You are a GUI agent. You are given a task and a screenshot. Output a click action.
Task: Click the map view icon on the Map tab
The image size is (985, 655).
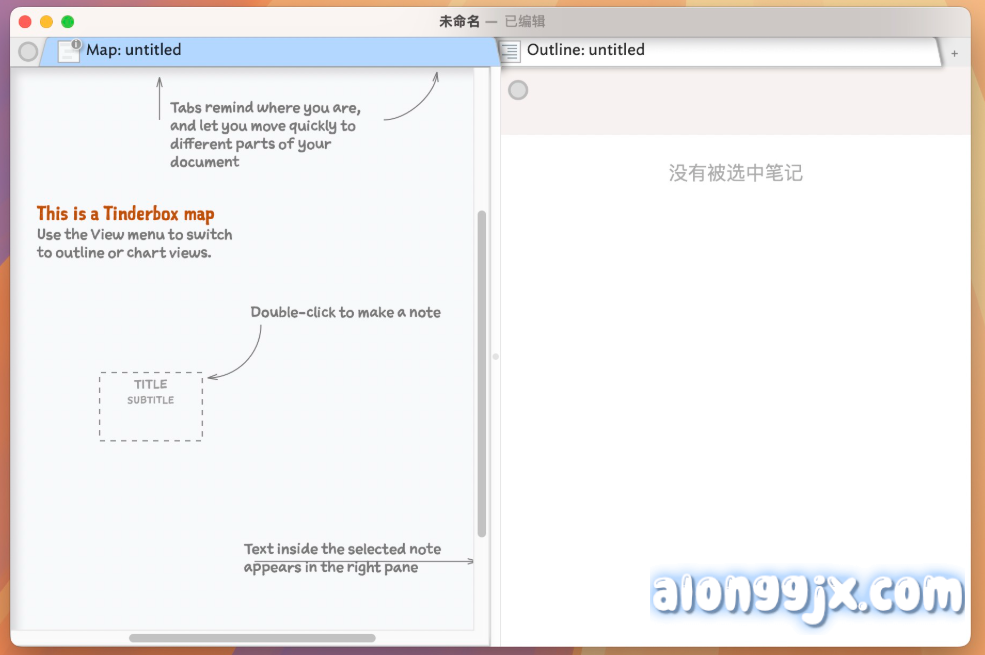(x=69, y=51)
